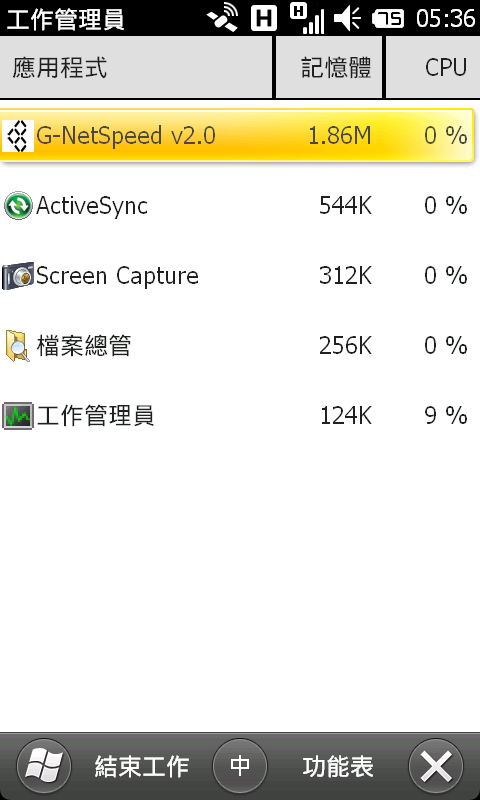Image resolution: width=480 pixels, height=800 pixels.
Task: Select the ActiveSync process row
Action: (x=238, y=206)
